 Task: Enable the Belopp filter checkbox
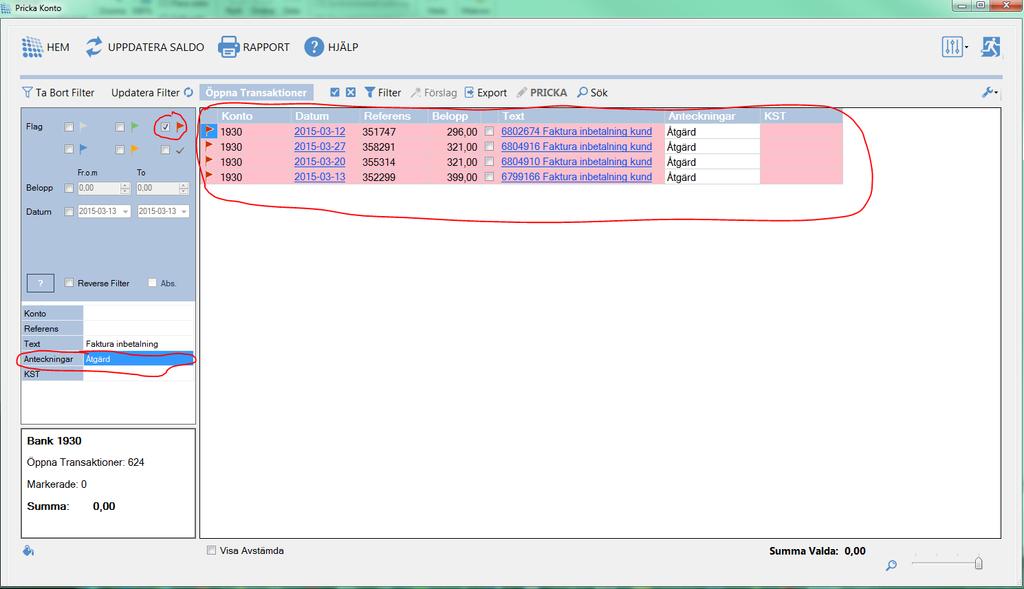click(69, 188)
